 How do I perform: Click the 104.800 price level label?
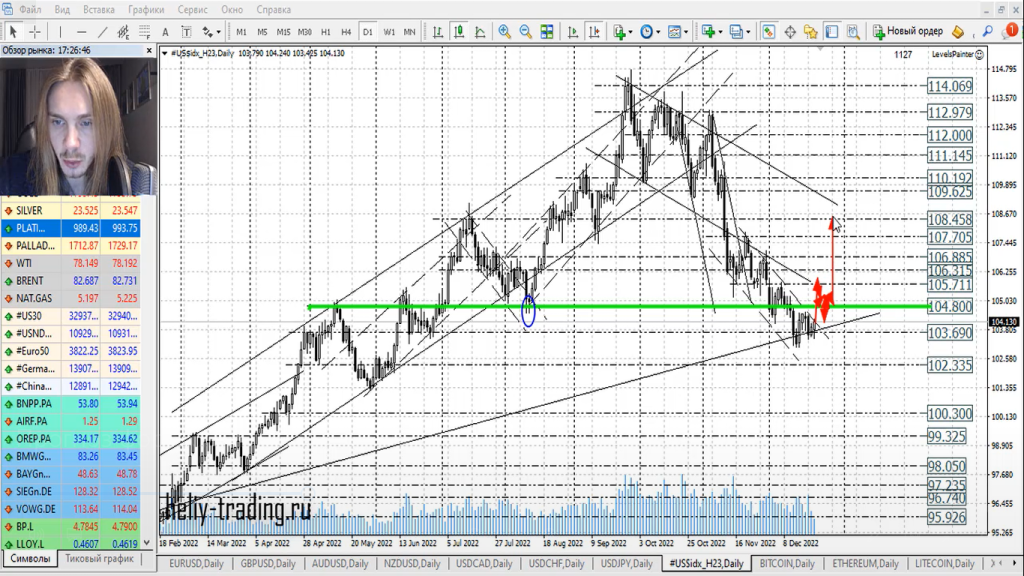click(949, 306)
